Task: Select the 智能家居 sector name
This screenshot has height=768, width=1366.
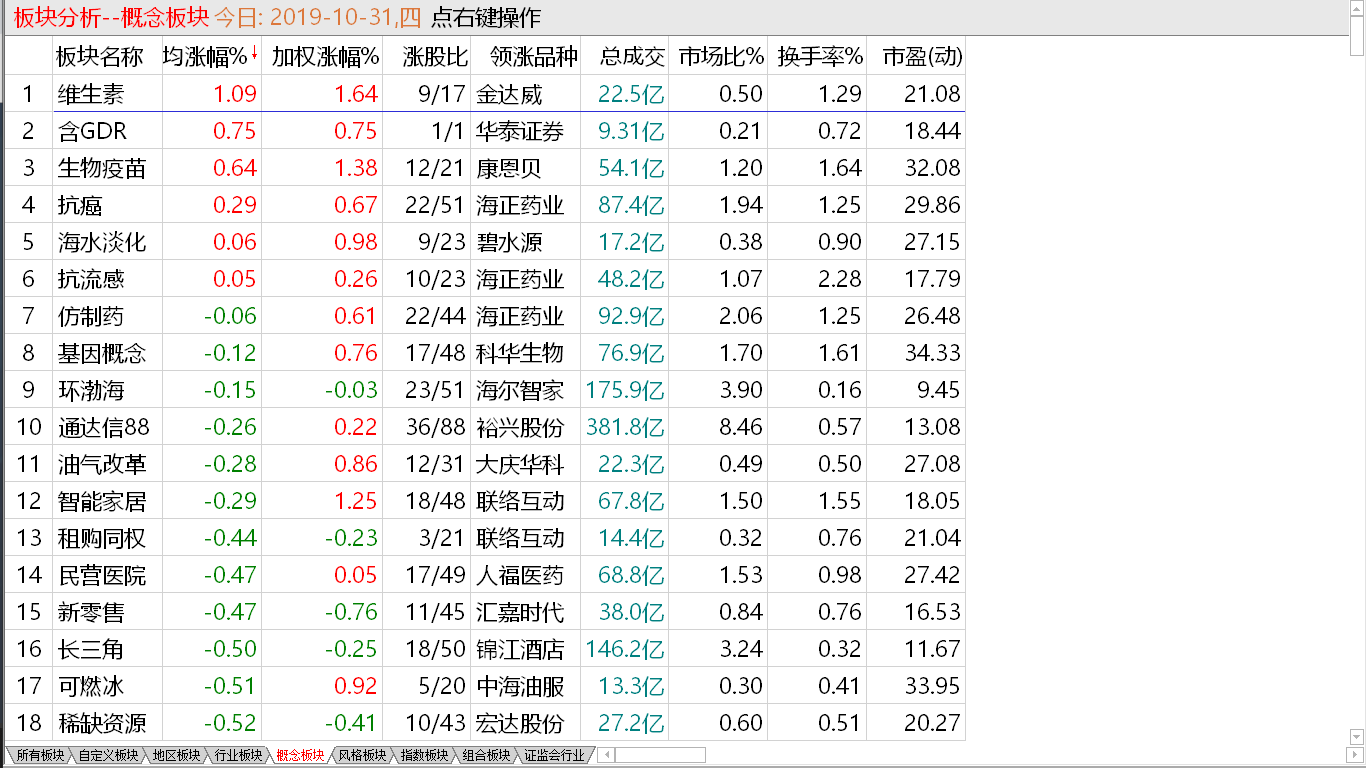Action: (101, 501)
